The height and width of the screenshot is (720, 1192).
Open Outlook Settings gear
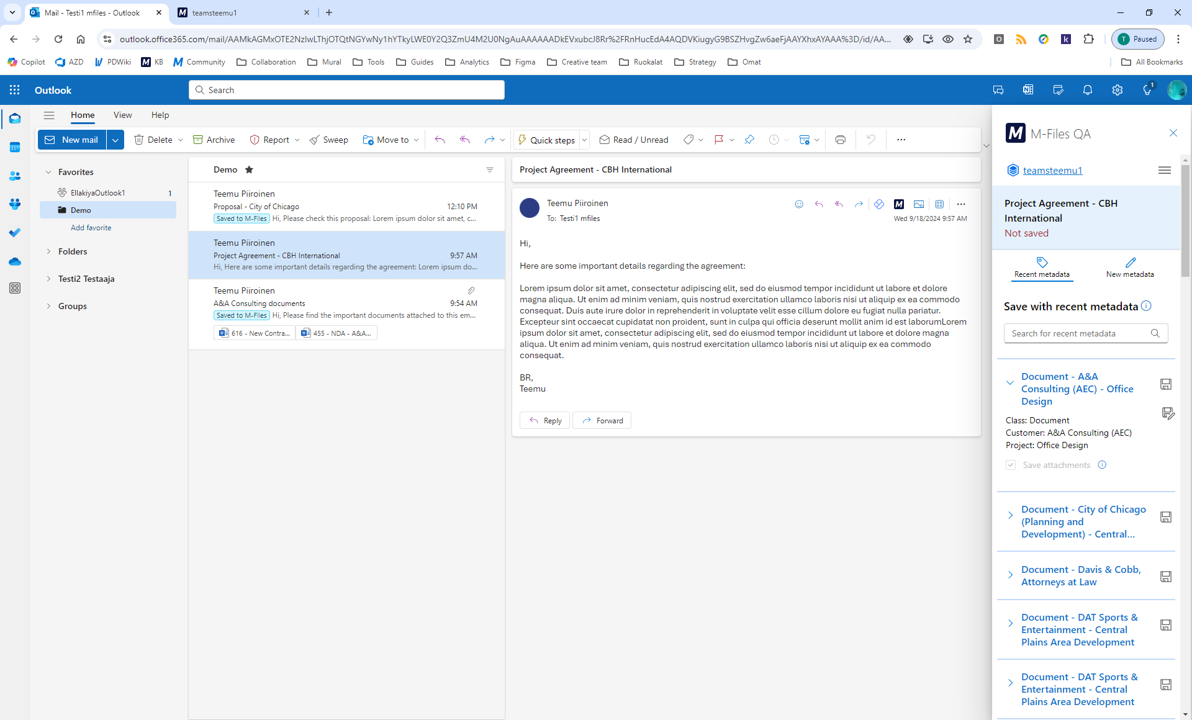[1117, 90]
